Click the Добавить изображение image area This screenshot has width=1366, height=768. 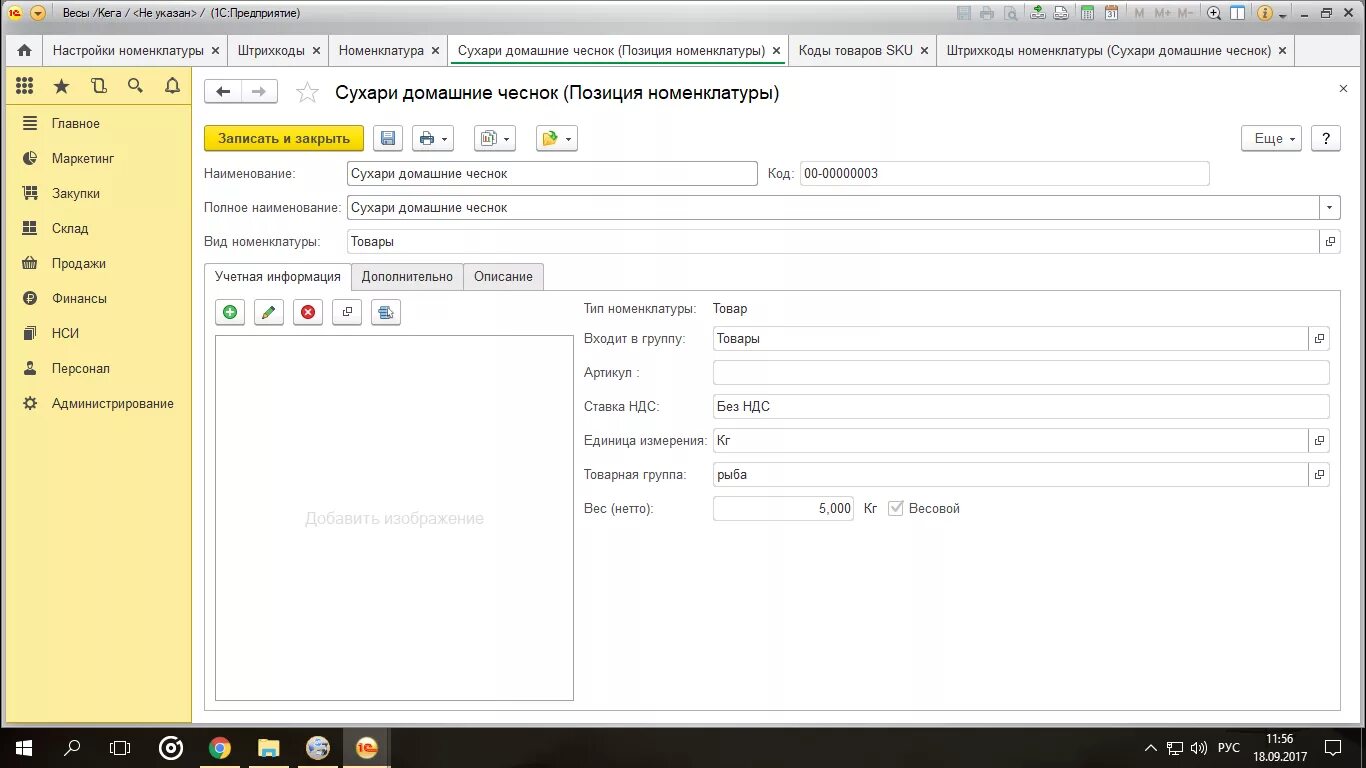(394, 518)
